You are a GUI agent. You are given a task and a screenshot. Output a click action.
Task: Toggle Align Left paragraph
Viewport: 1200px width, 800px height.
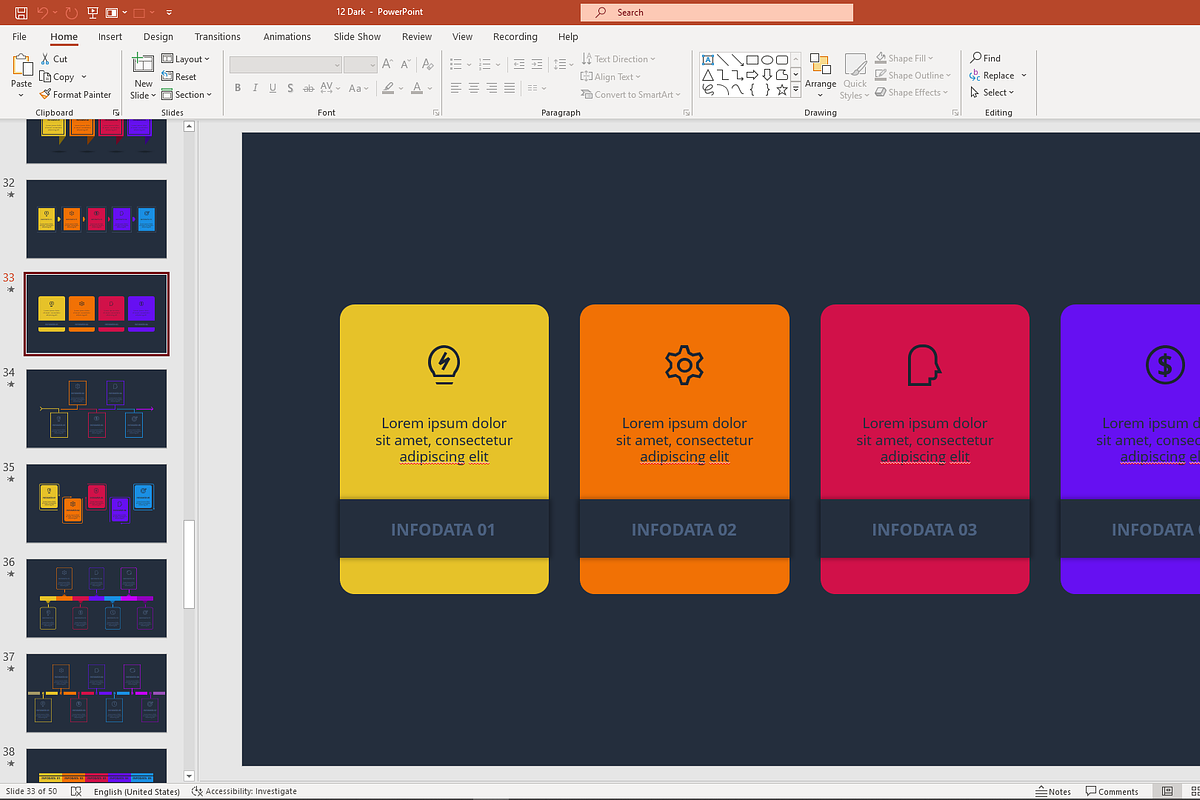[x=456, y=88]
